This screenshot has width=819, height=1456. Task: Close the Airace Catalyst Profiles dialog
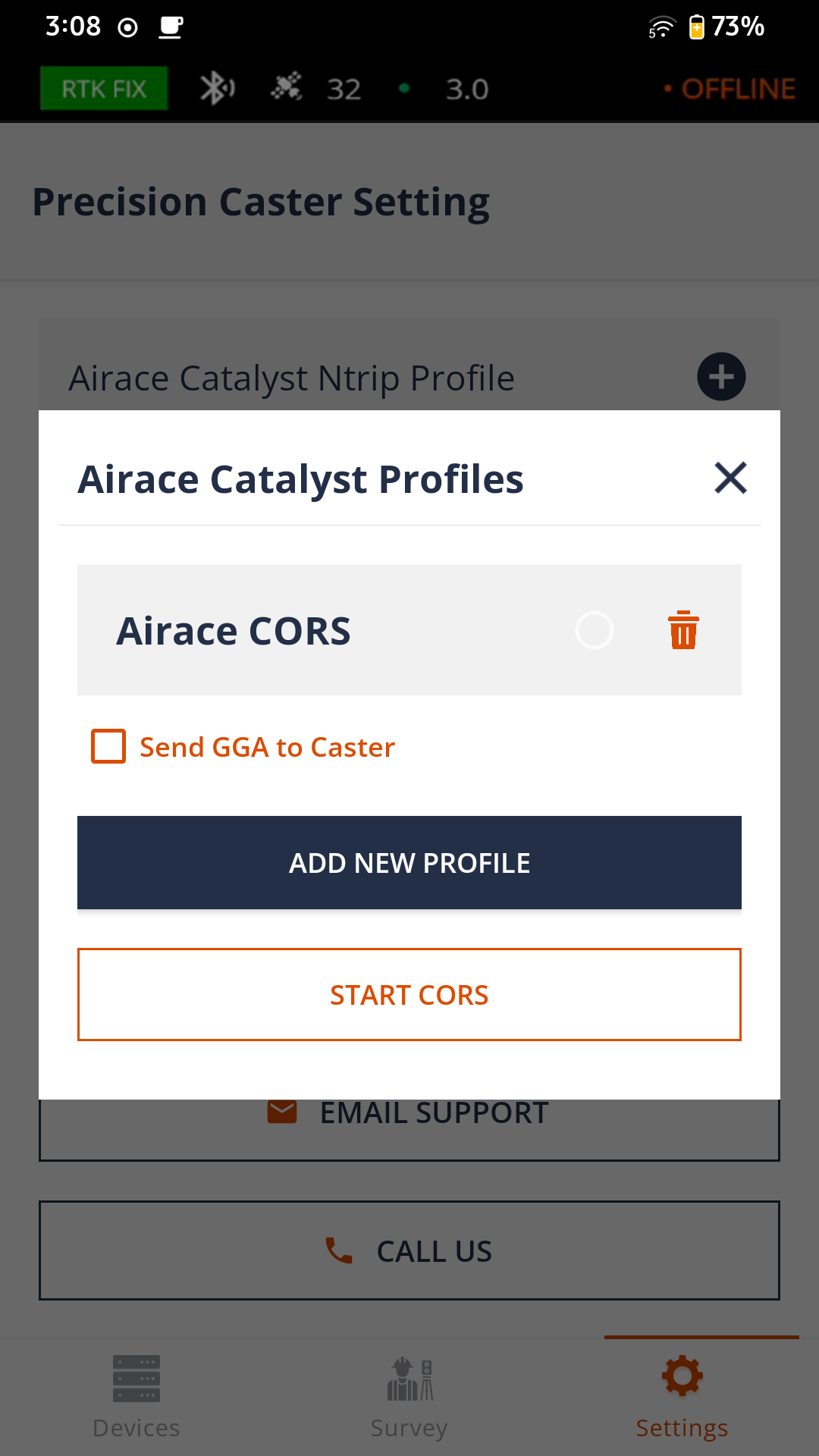730,478
